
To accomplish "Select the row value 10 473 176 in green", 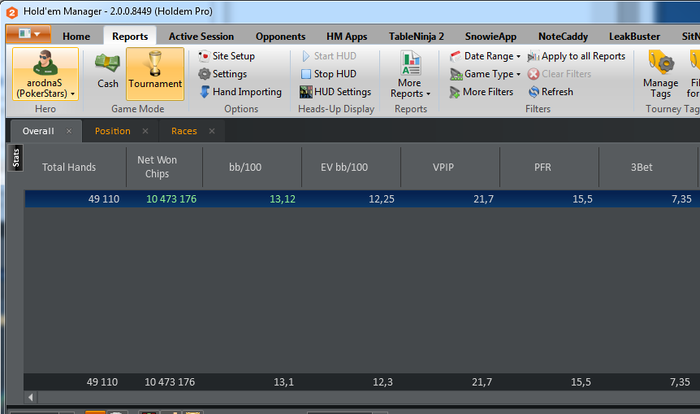I will click(x=171, y=199).
